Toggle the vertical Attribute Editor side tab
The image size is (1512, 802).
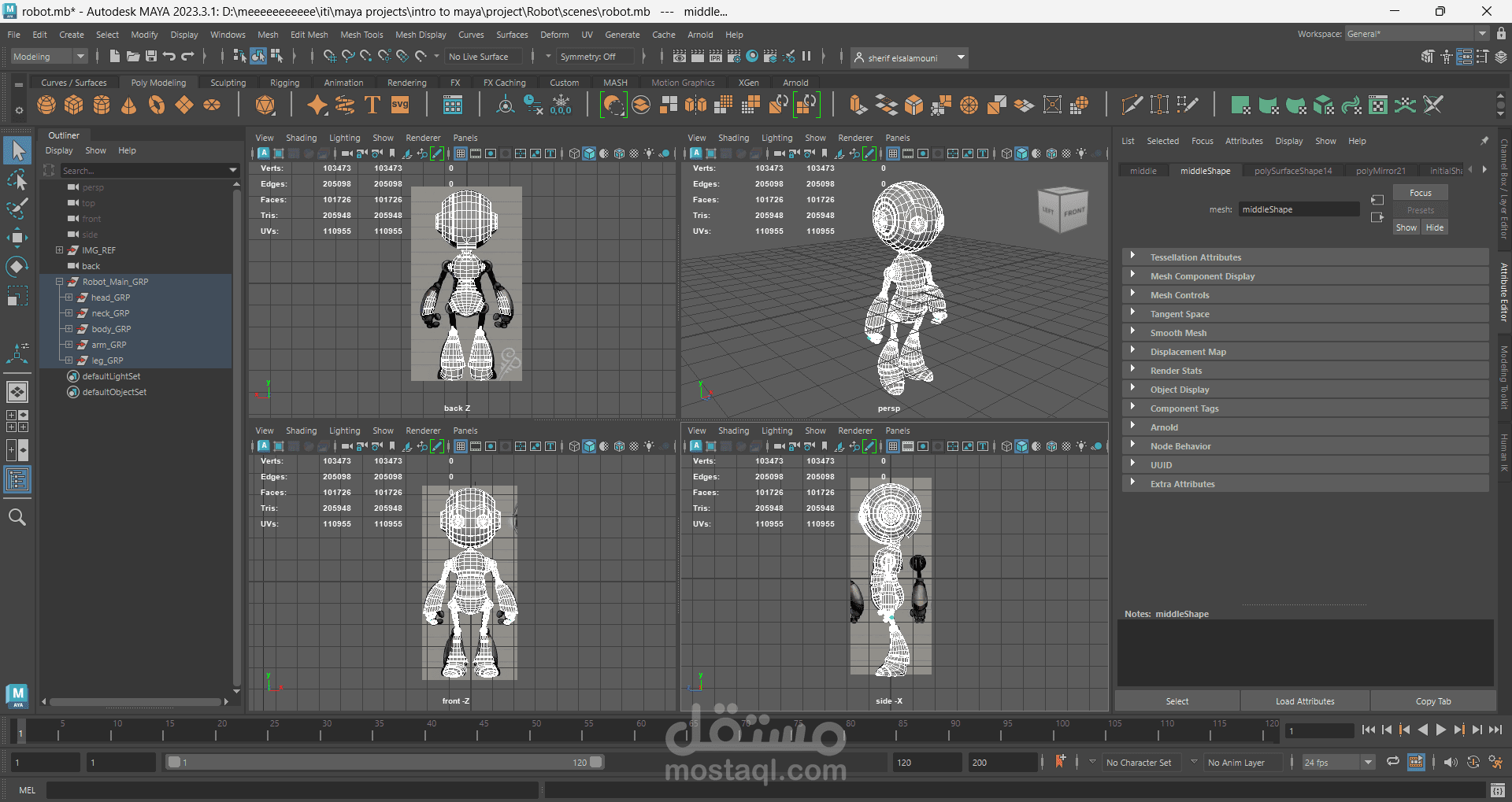coord(1503,292)
